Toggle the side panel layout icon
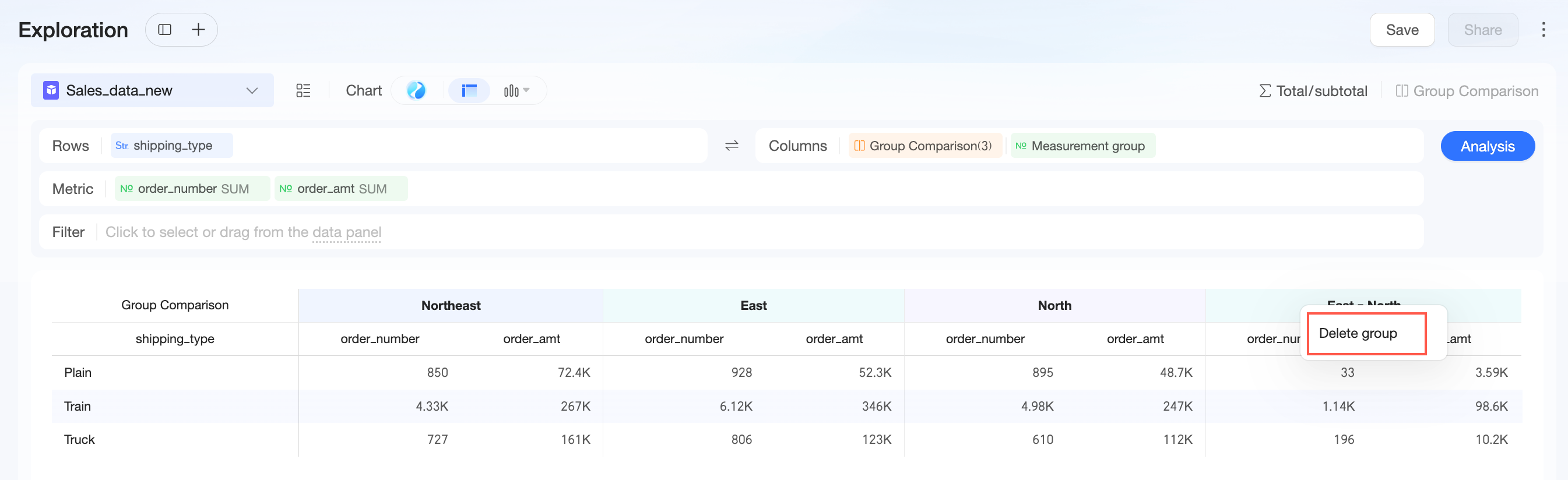This screenshot has width=1568, height=480. pos(164,30)
